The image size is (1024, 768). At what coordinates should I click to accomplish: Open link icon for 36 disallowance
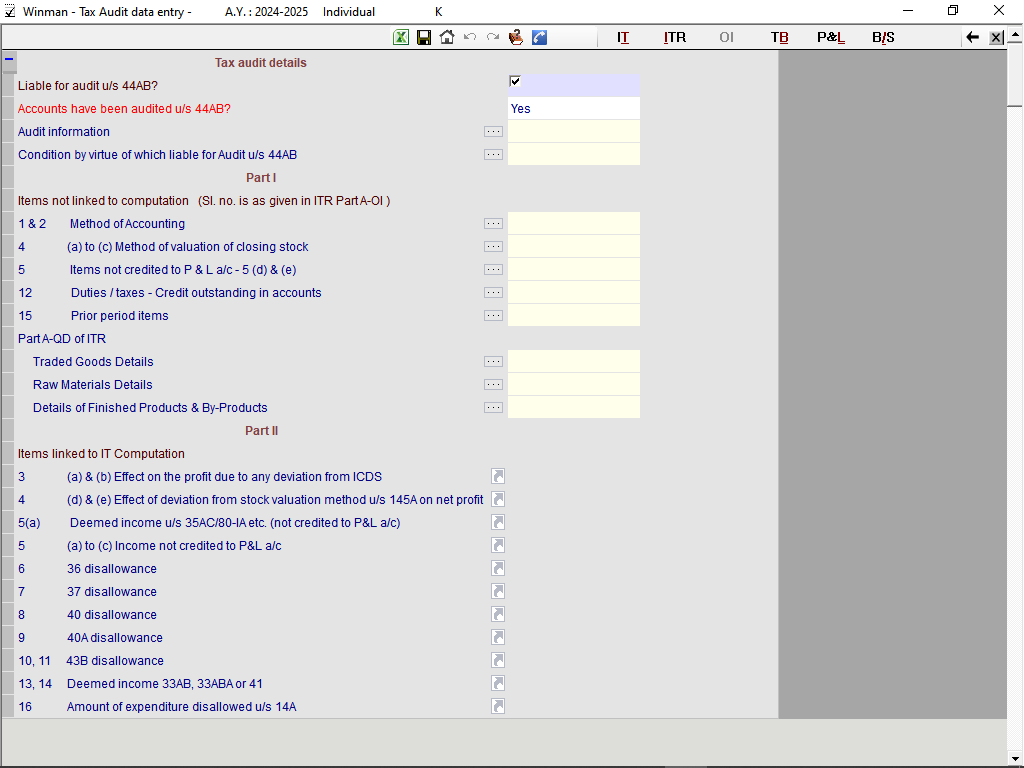tap(498, 568)
